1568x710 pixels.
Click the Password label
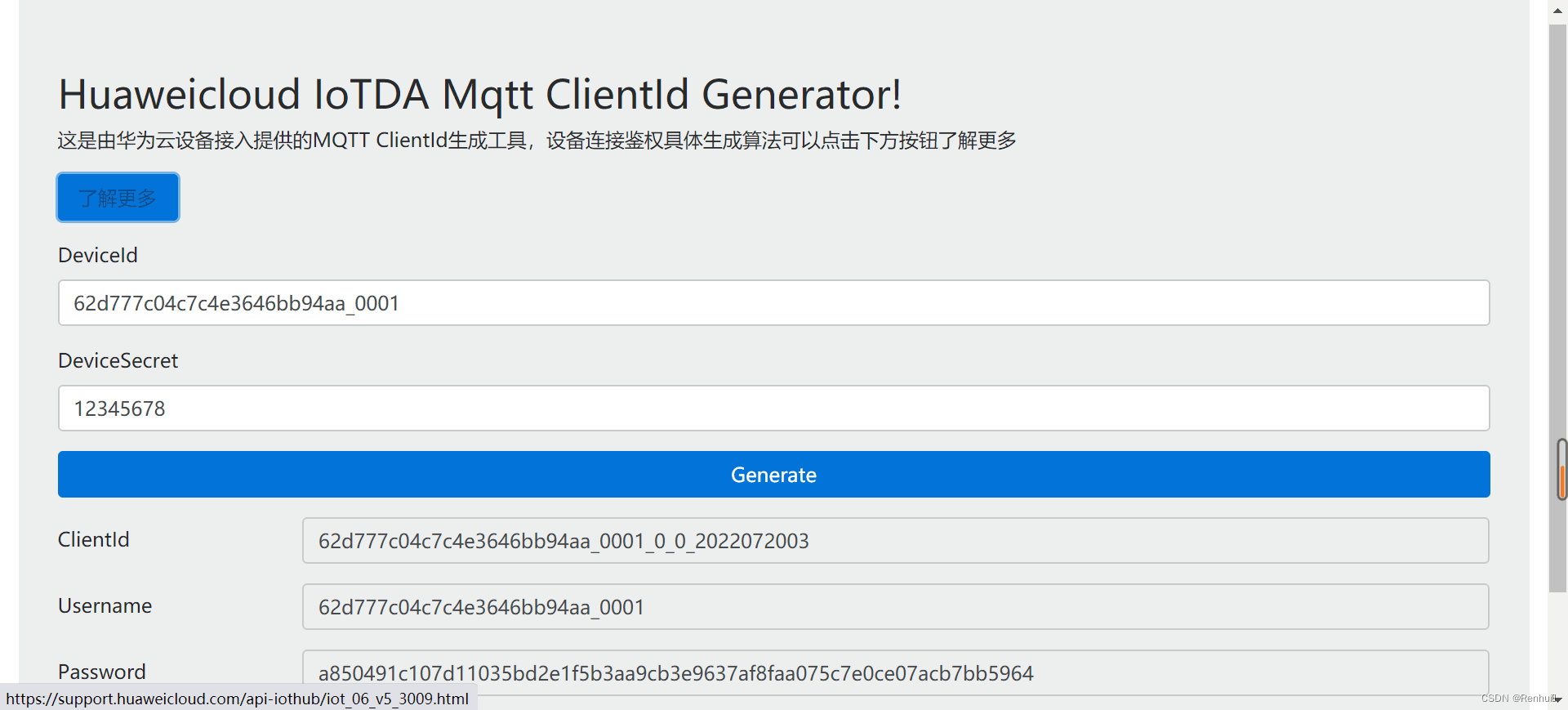tap(102, 672)
